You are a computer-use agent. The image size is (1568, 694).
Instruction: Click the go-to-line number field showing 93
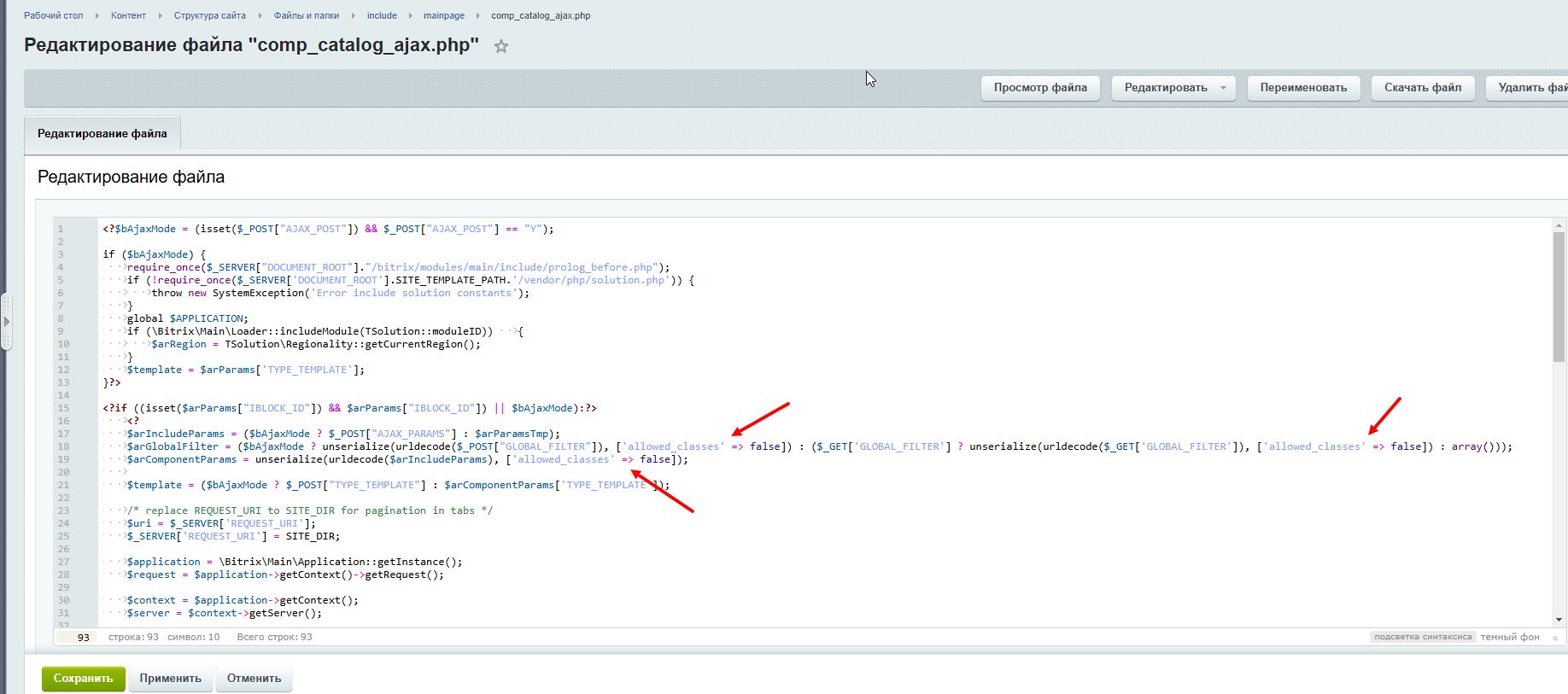(x=77, y=638)
